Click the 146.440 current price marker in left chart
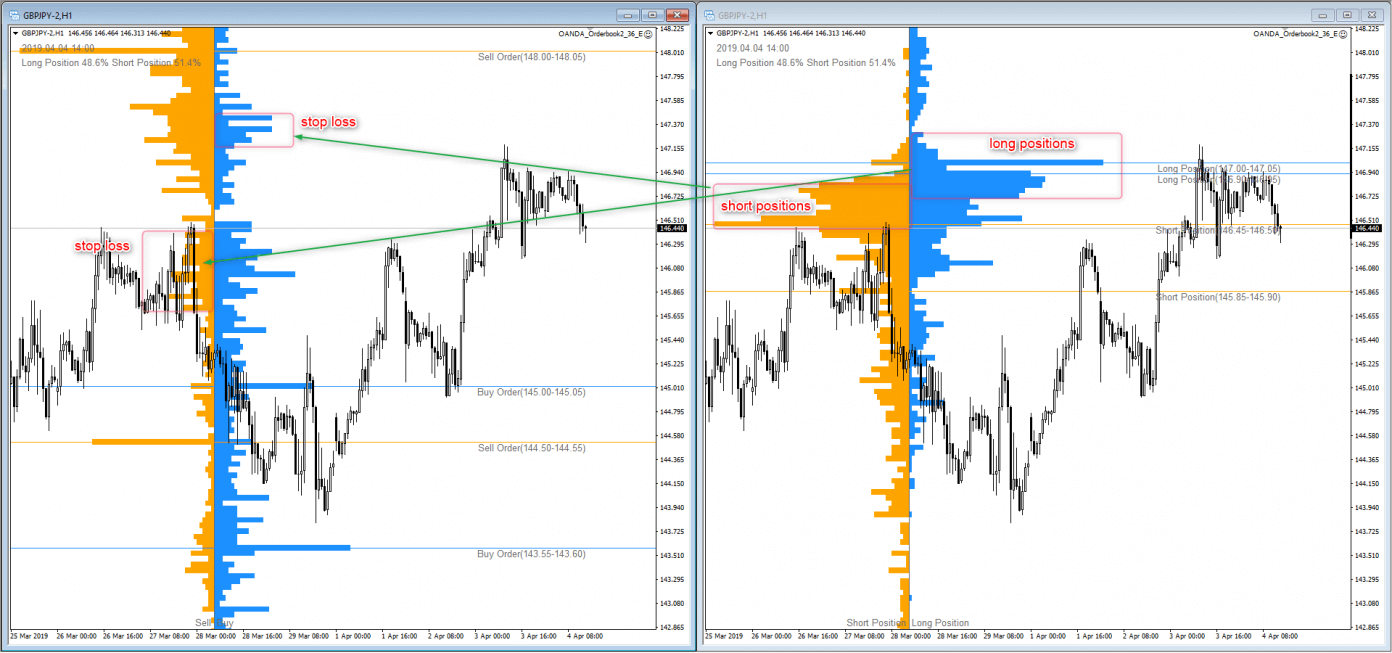The image size is (1392, 653). click(x=672, y=228)
